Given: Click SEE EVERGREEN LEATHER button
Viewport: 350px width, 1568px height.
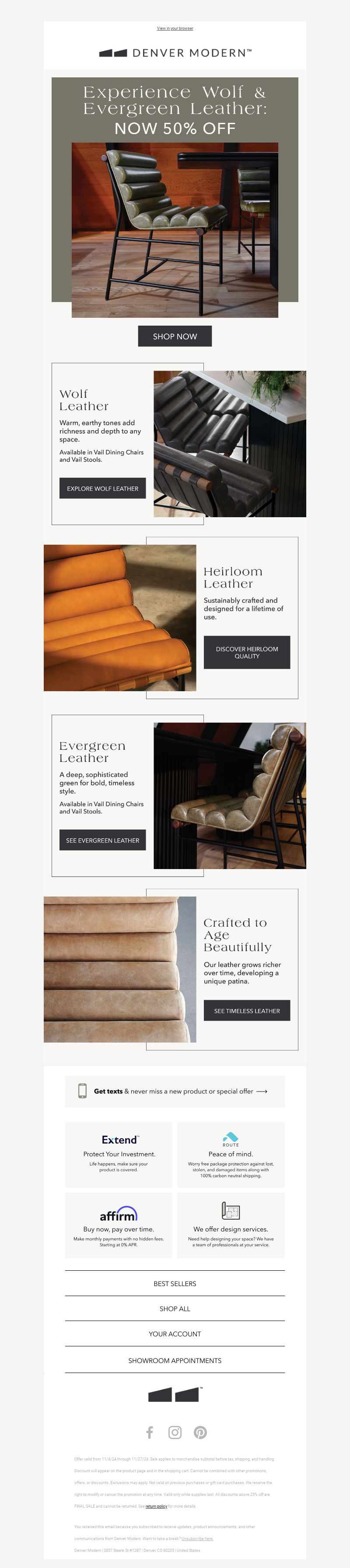Looking at the screenshot, I should coord(102,840).
